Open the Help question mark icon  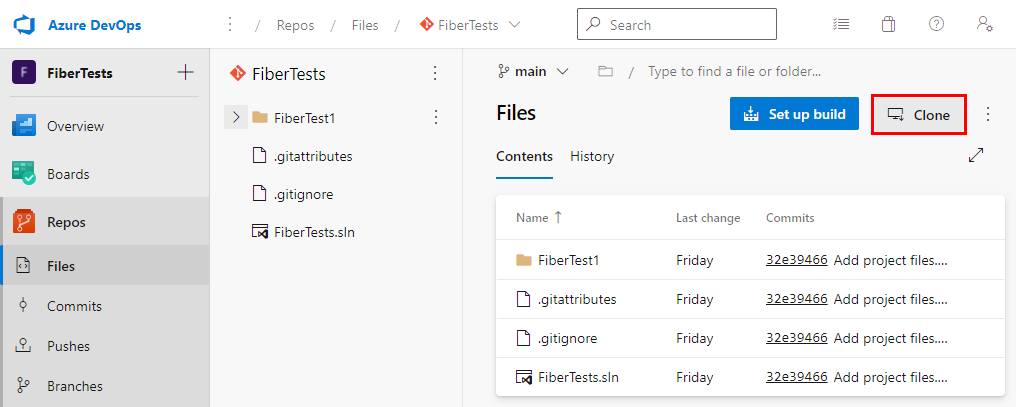coord(936,24)
